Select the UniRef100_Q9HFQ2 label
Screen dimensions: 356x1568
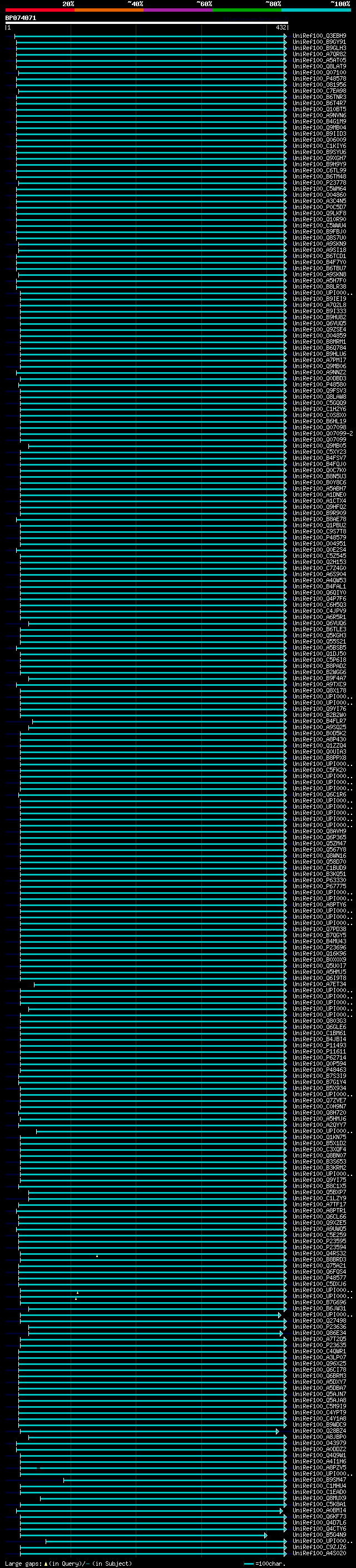319,507
